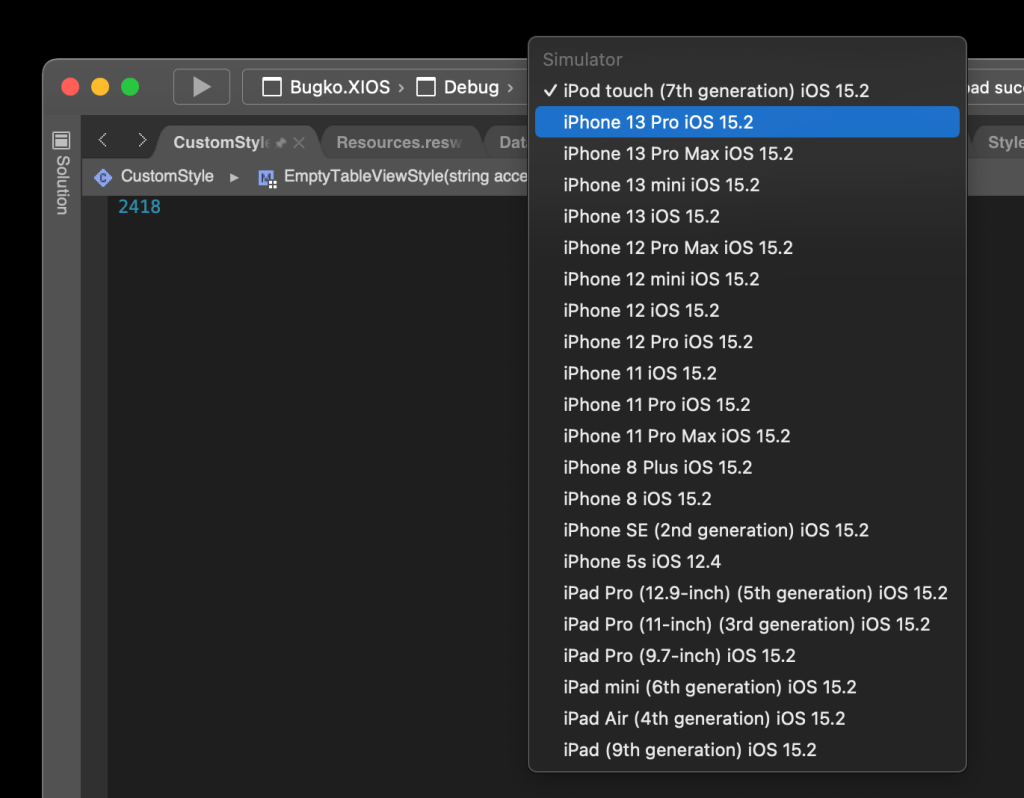Choose iPhone 13 Pro Max simulator

[x=678, y=154]
